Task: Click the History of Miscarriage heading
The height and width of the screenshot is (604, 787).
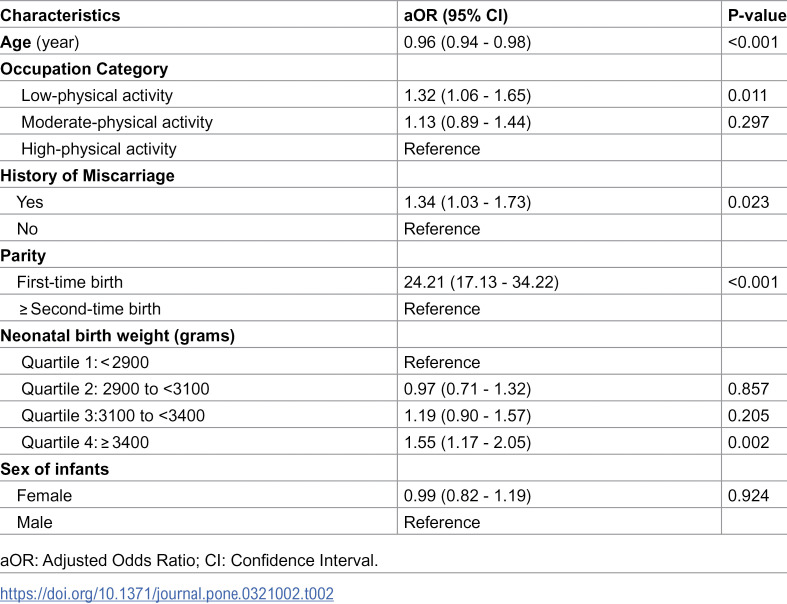Action: [87, 176]
